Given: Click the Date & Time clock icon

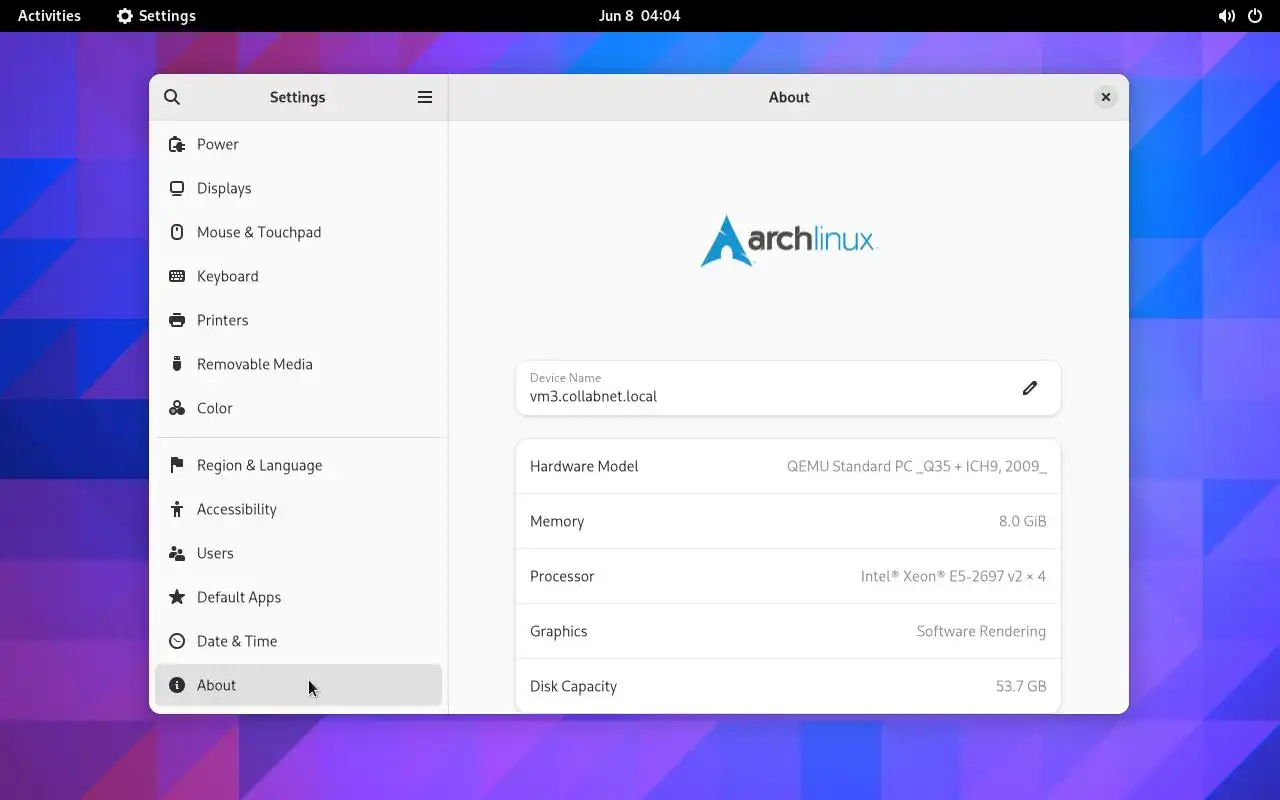Looking at the screenshot, I should click(x=177, y=641).
